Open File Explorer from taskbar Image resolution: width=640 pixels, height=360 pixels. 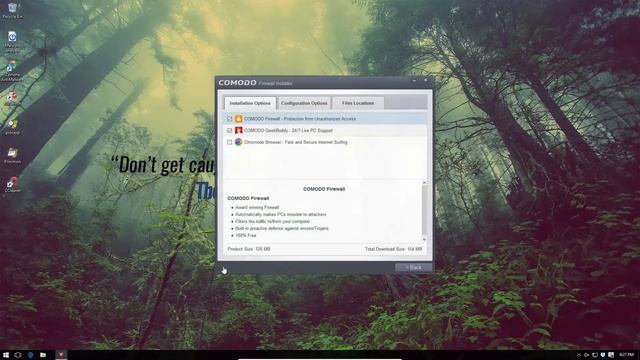click(x=43, y=355)
